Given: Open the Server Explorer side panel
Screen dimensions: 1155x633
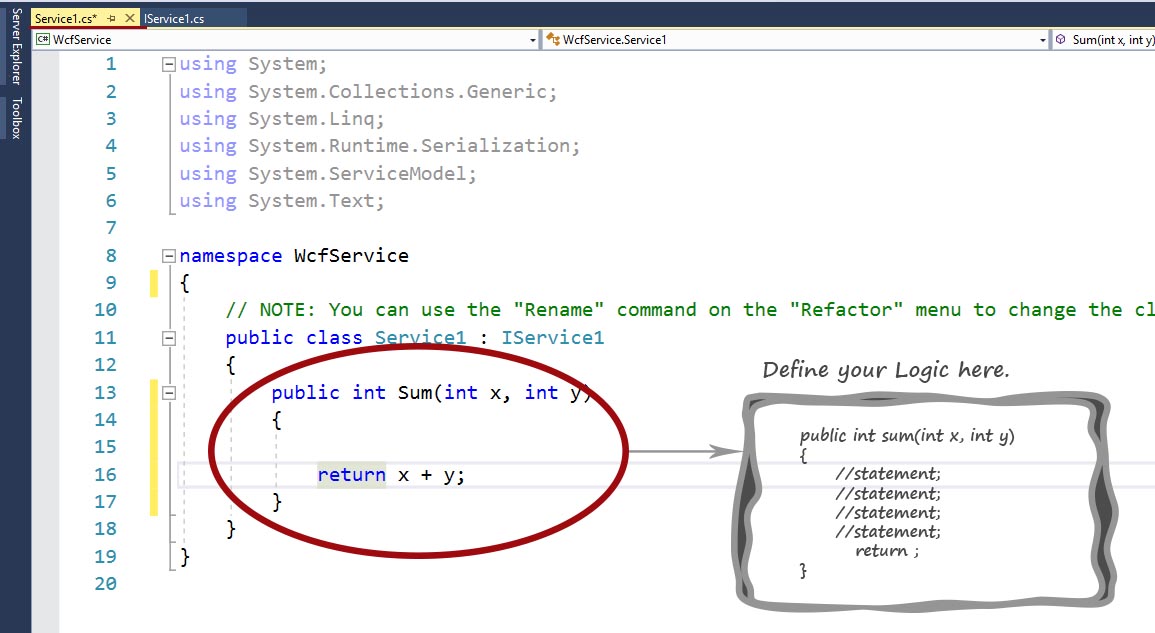Looking at the screenshot, I should pyautogui.click(x=16, y=46).
